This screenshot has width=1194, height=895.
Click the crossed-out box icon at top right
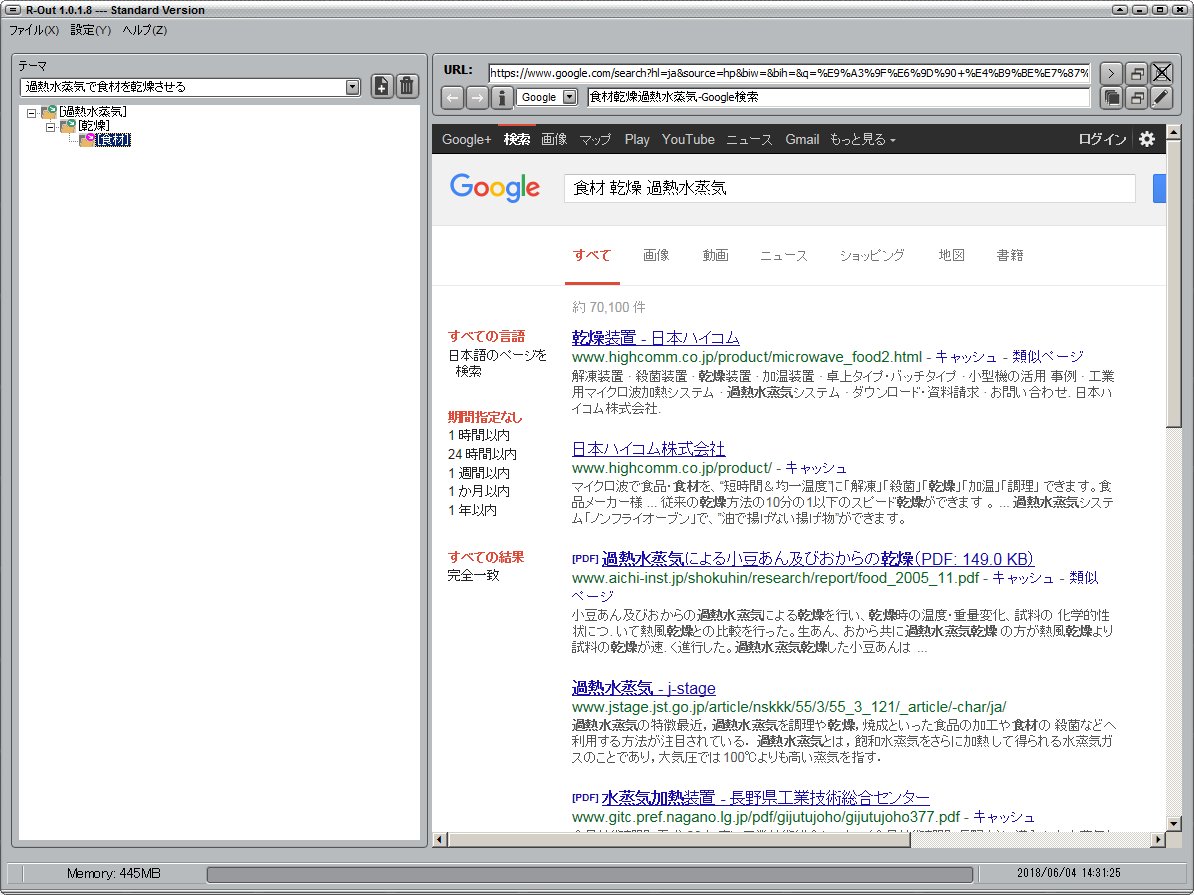[1161, 73]
